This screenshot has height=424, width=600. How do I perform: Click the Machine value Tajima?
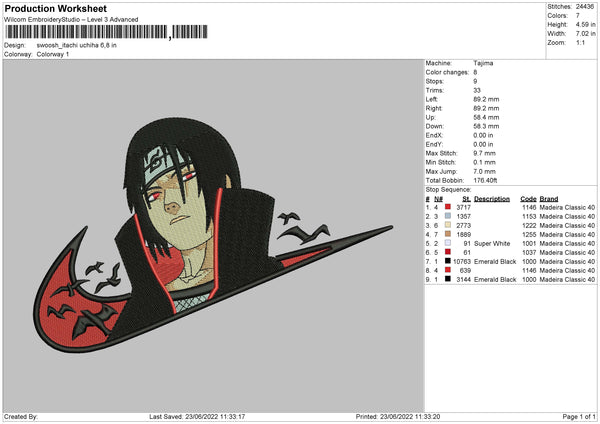(483, 63)
